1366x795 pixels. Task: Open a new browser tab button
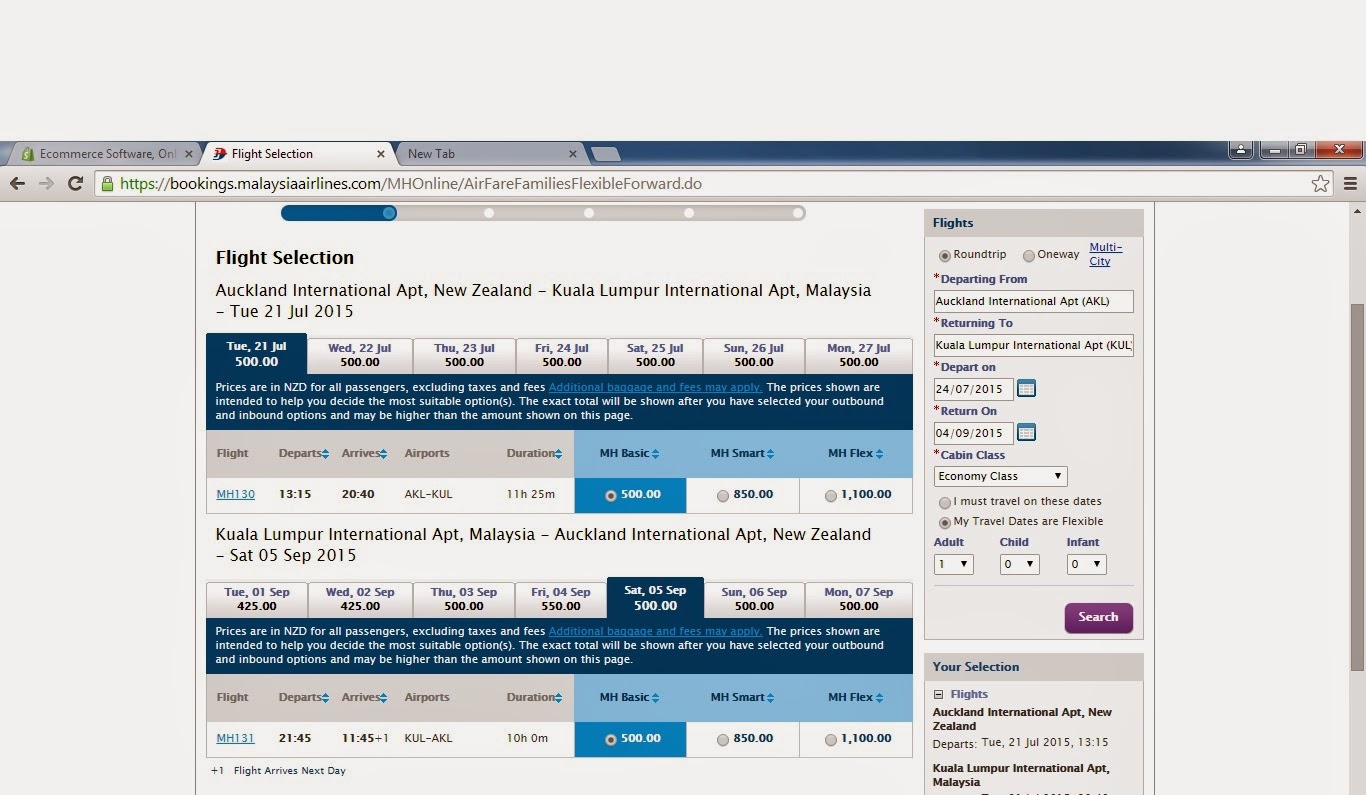point(606,154)
